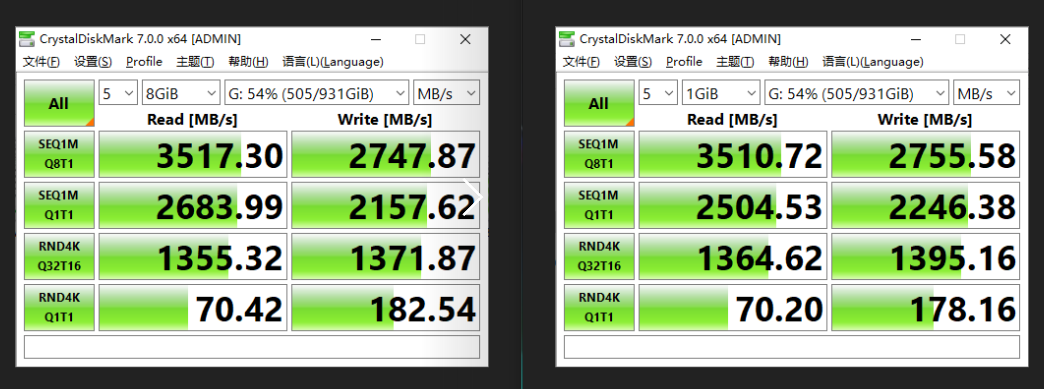Viewport: 1044px width, 389px height.
Task: Click the 1355.32 read result
Action: [x=193, y=256]
